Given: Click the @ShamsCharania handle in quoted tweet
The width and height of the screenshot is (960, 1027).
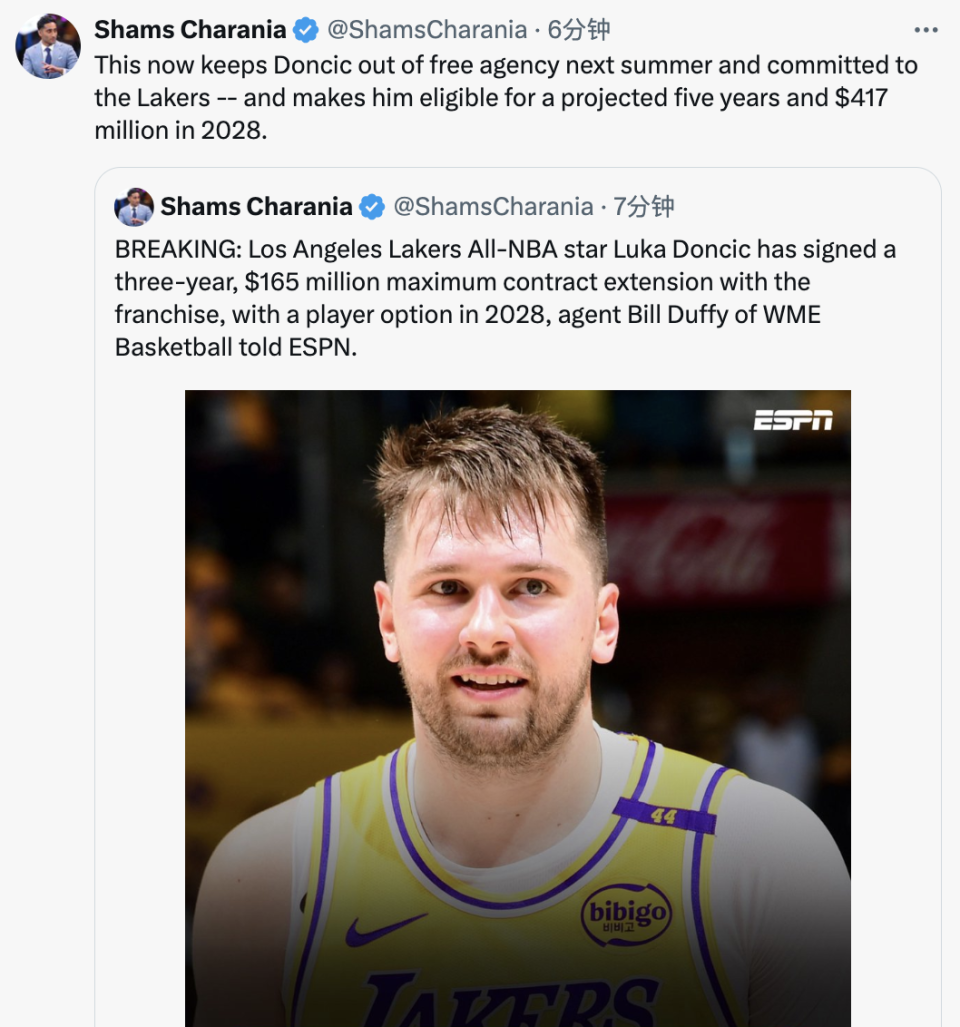Looking at the screenshot, I should pyautogui.click(x=493, y=206).
